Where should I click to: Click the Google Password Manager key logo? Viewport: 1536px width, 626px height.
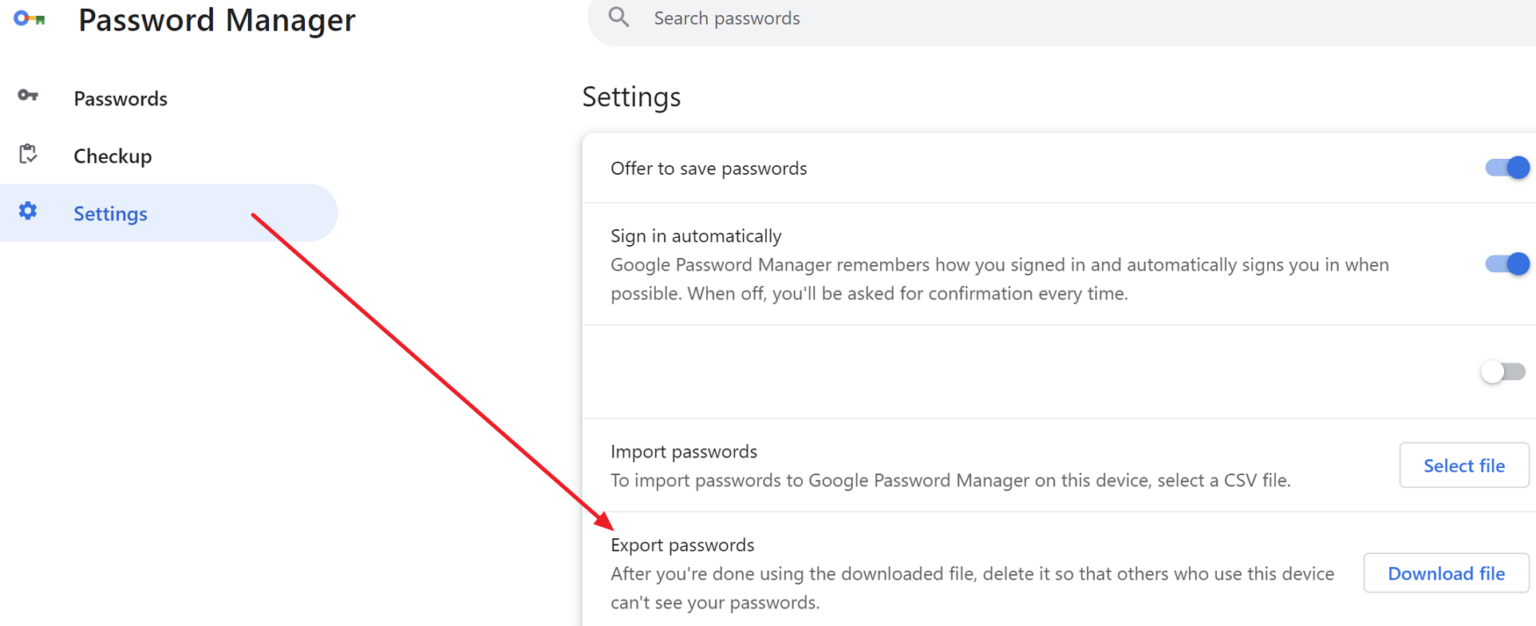click(29, 19)
